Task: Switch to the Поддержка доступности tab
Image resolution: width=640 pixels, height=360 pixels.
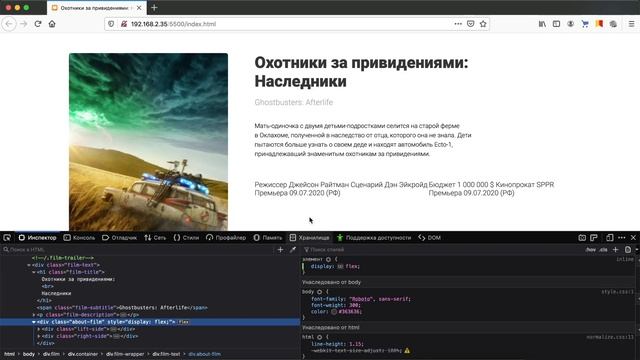Action: (374, 238)
